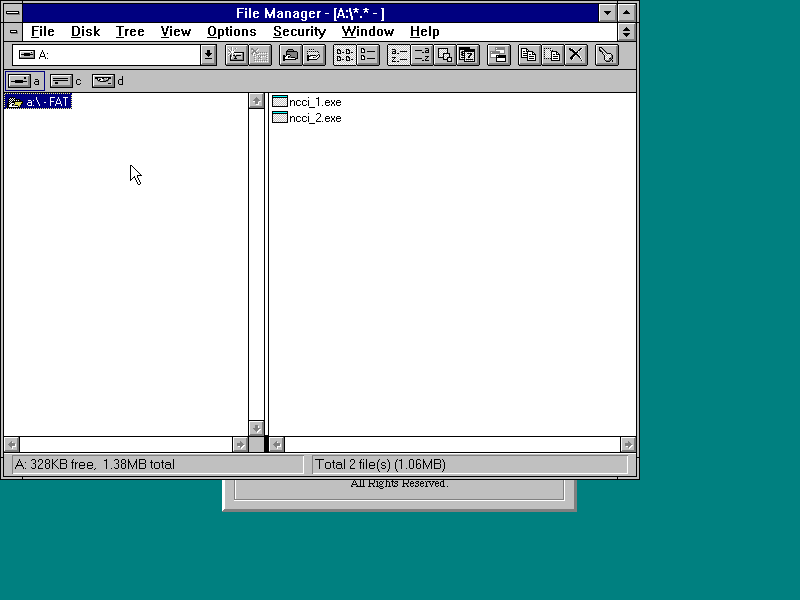Open the Options menu
This screenshot has width=800, height=600.
click(x=232, y=32)
